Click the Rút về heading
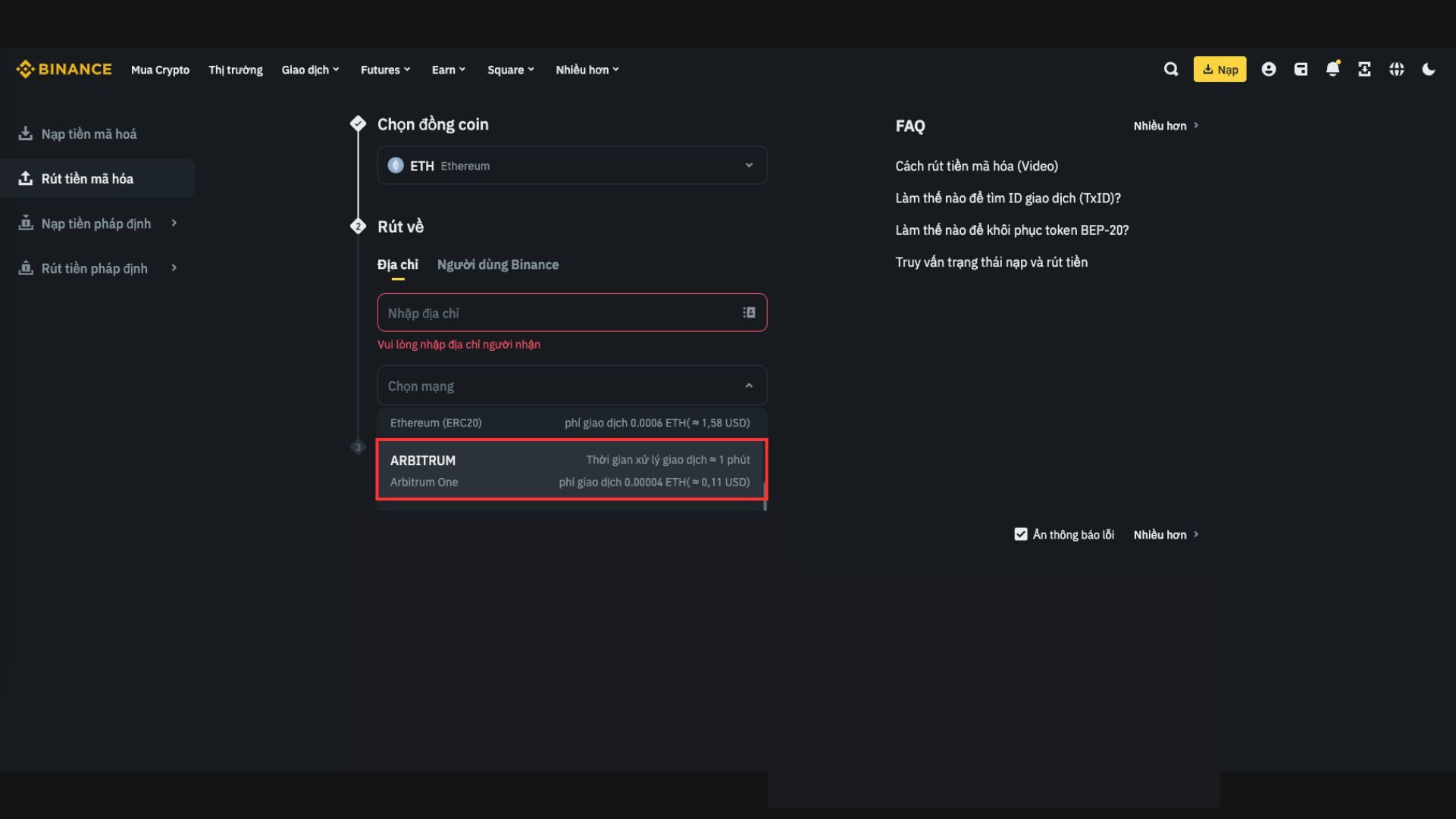 400,227
